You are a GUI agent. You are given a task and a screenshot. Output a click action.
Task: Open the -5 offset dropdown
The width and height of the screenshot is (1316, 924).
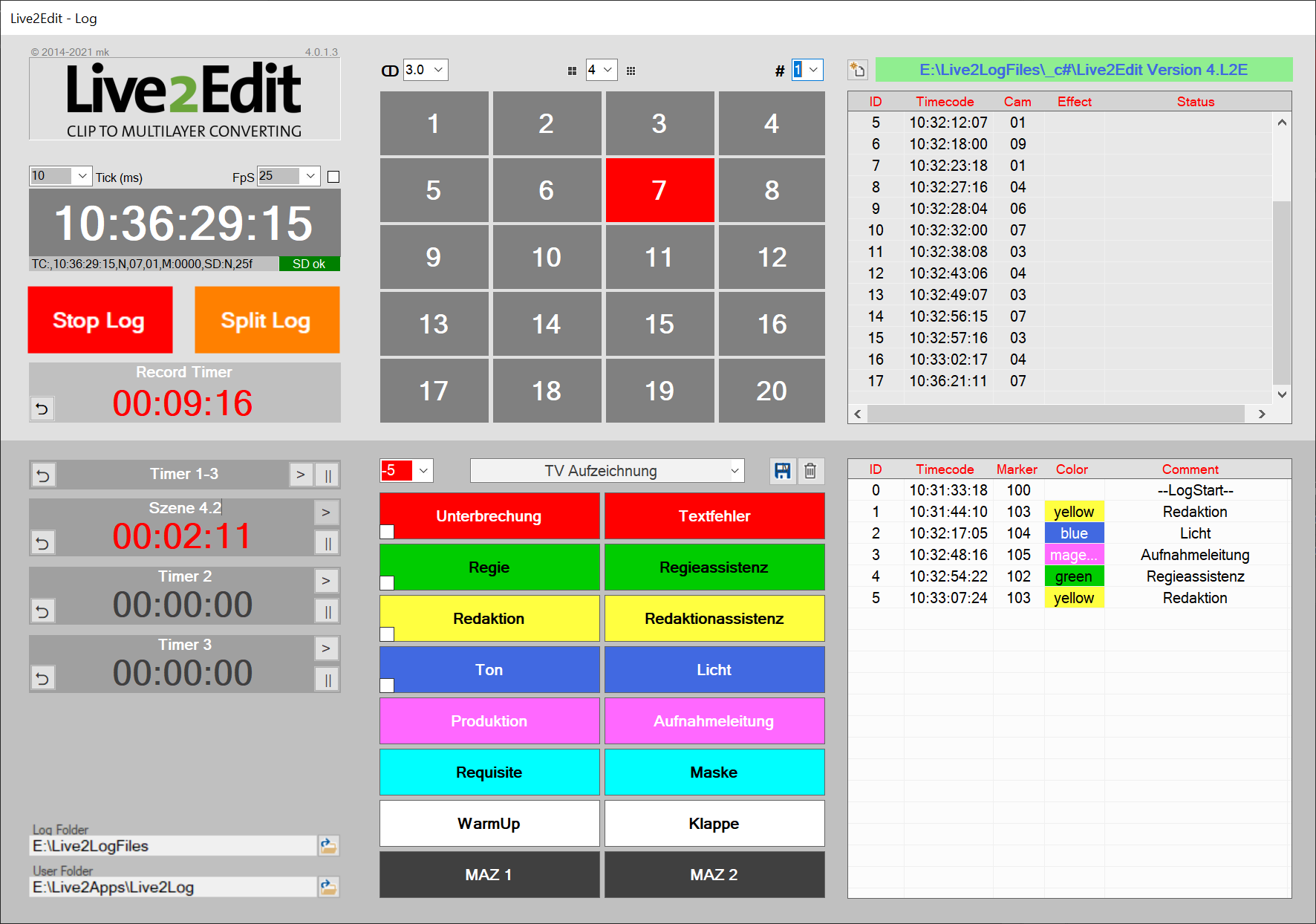point(423,470)
